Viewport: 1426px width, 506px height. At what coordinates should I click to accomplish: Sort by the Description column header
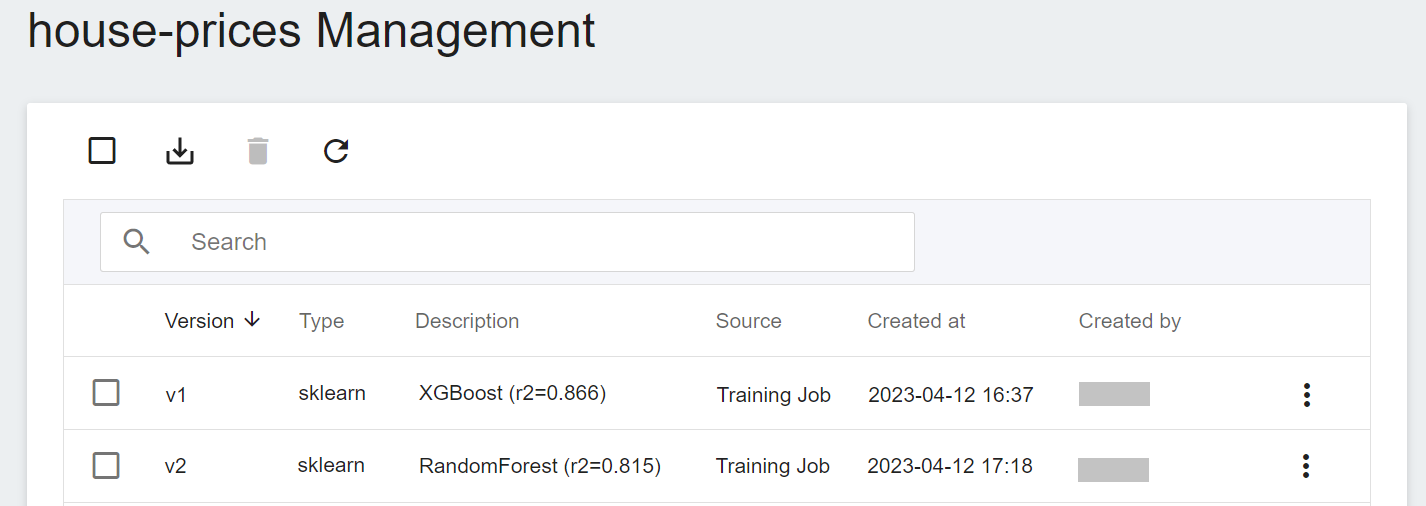point(467,321)
